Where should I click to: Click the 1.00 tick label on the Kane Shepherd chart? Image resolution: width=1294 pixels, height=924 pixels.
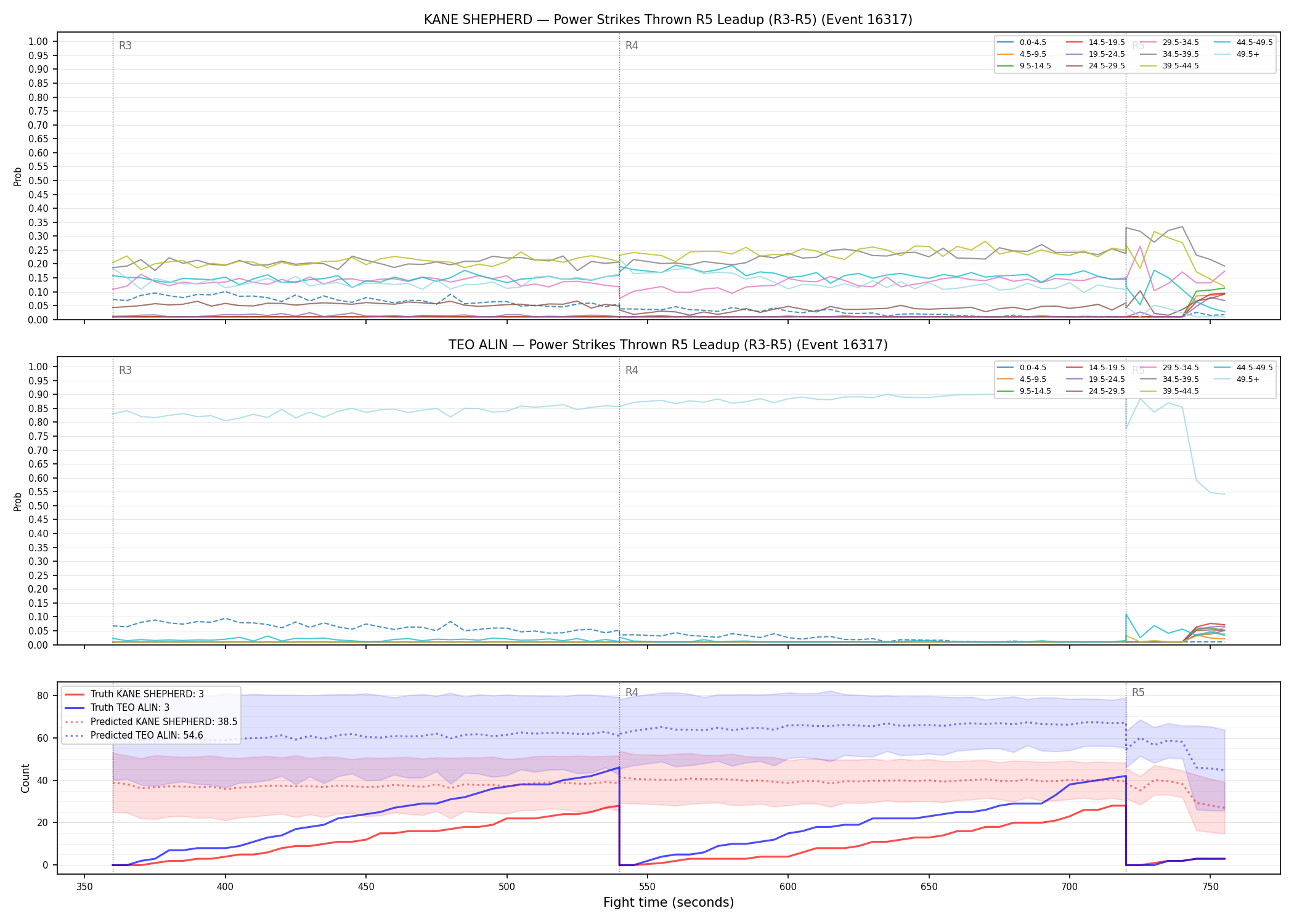click(38, 41)
